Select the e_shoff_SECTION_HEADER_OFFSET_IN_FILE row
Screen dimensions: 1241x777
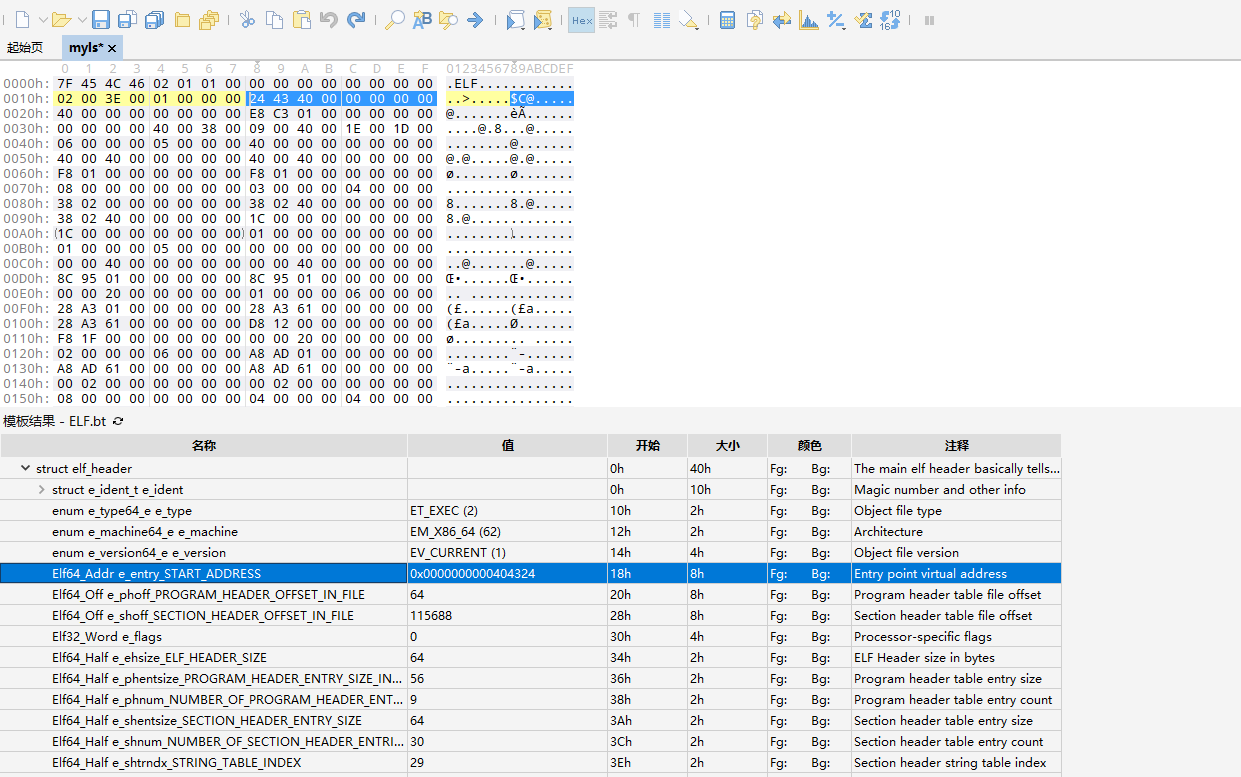pyautogui.click(x=531, y=615)
